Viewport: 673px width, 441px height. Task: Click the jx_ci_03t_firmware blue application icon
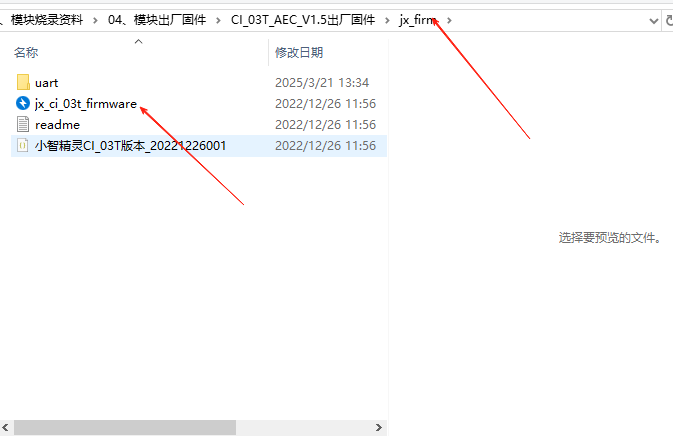click(x=23, y=103)
